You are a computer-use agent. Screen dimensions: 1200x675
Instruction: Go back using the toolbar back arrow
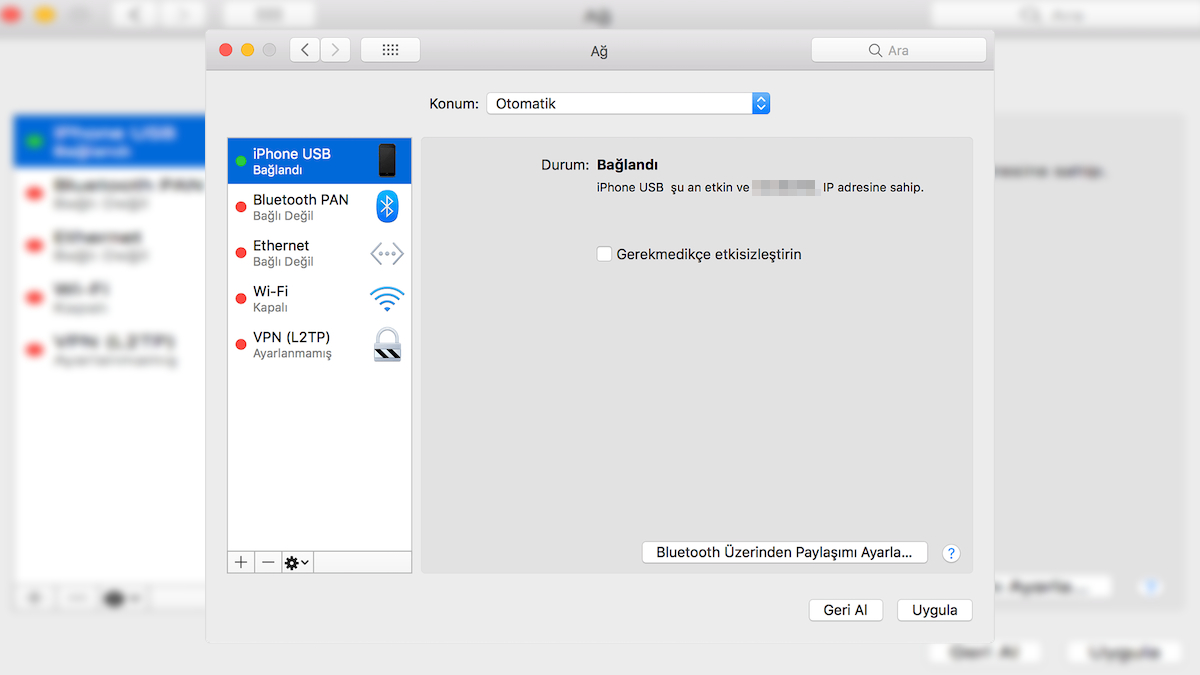(x=305, y=50)
